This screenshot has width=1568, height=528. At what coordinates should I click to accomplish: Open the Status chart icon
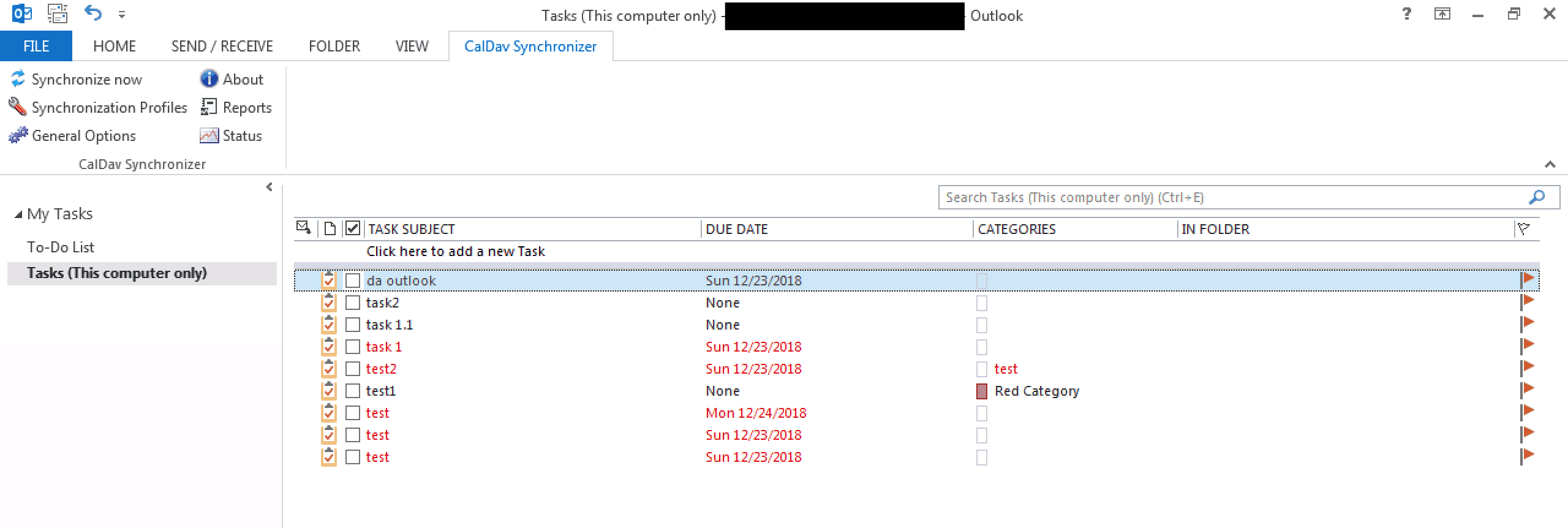209,135
